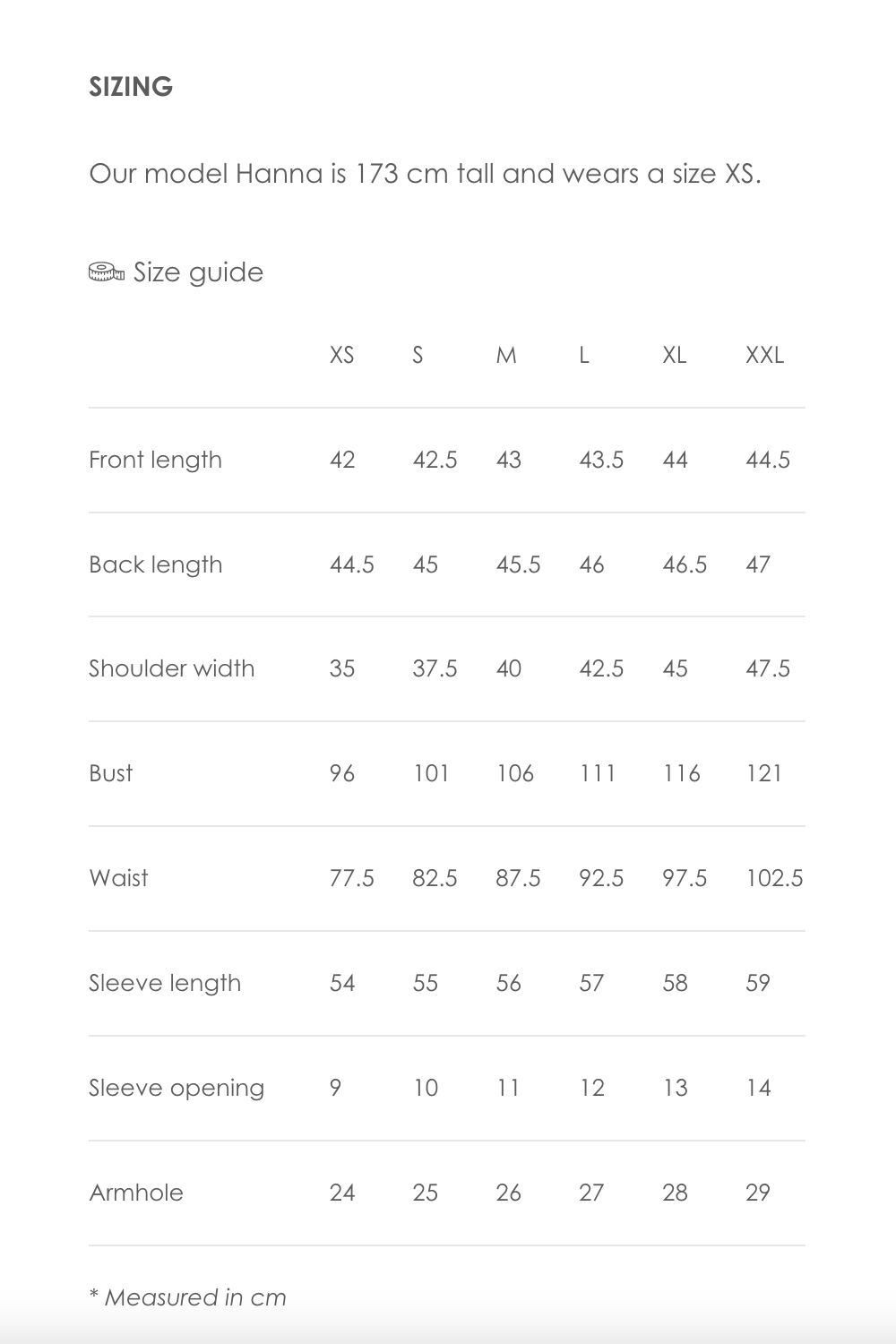The height and width of the screenshot is (1344, 896).
Task: Select the Waist row label
Action: tap(118, 878)
